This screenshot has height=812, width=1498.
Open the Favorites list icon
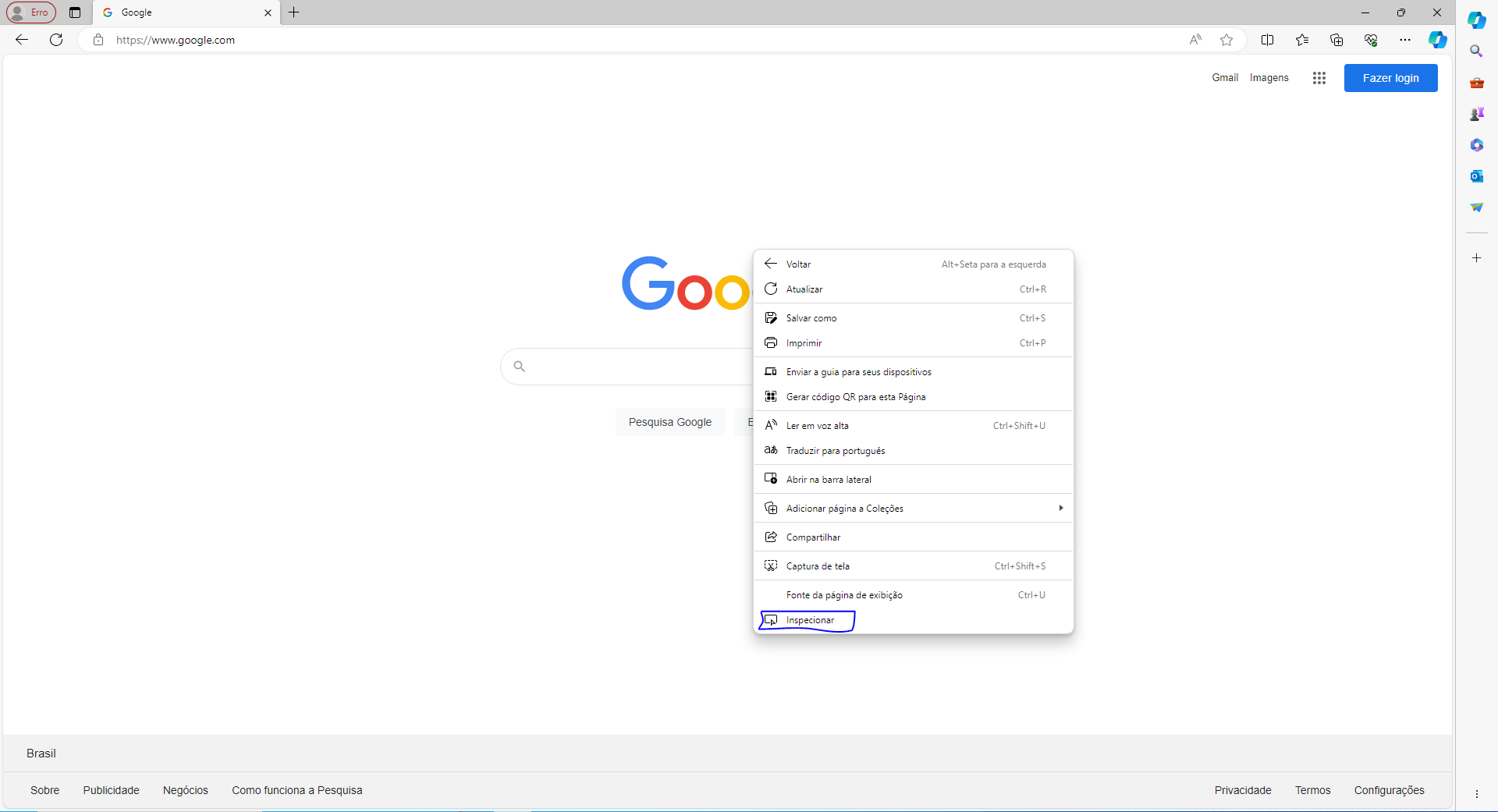coord(1302,40)
